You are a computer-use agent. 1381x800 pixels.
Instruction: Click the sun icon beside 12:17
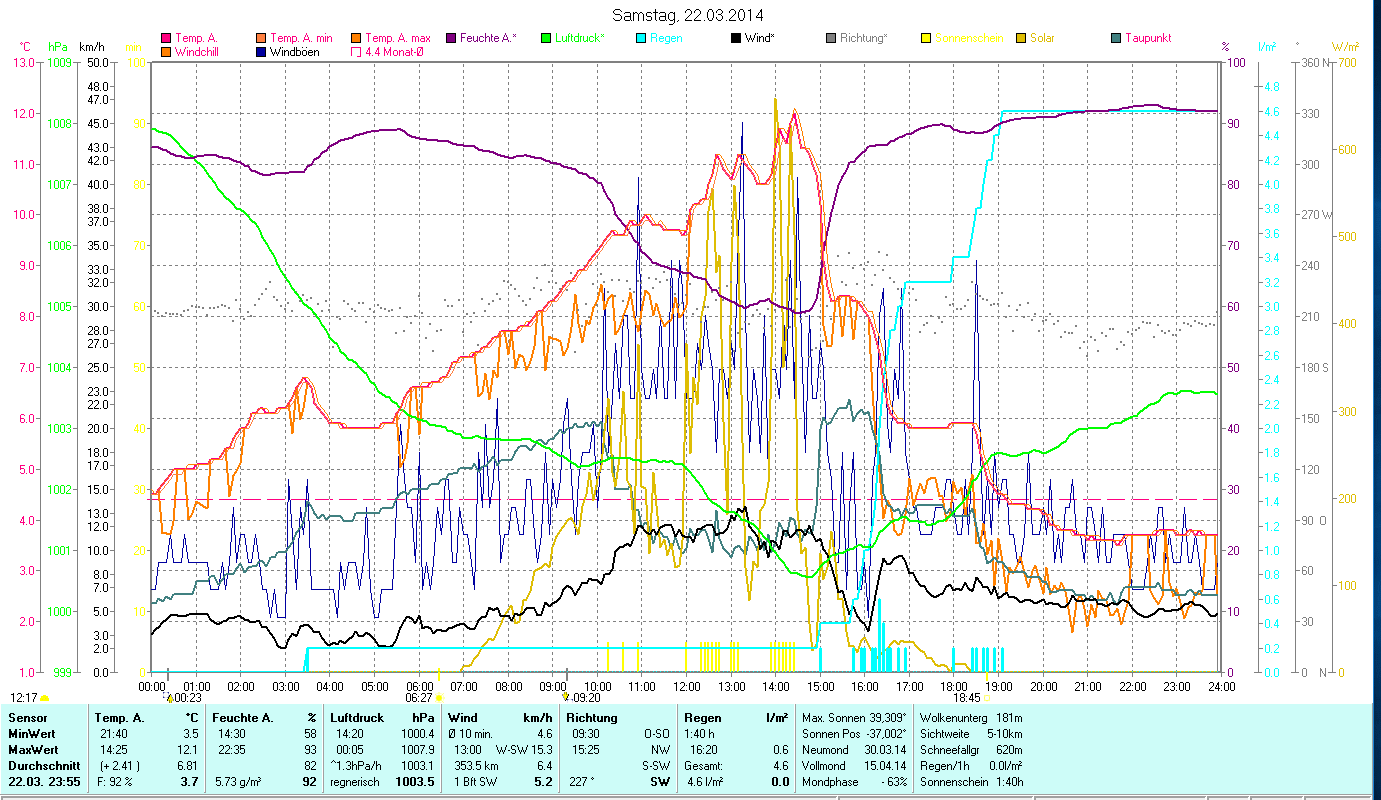pos(45,698)
